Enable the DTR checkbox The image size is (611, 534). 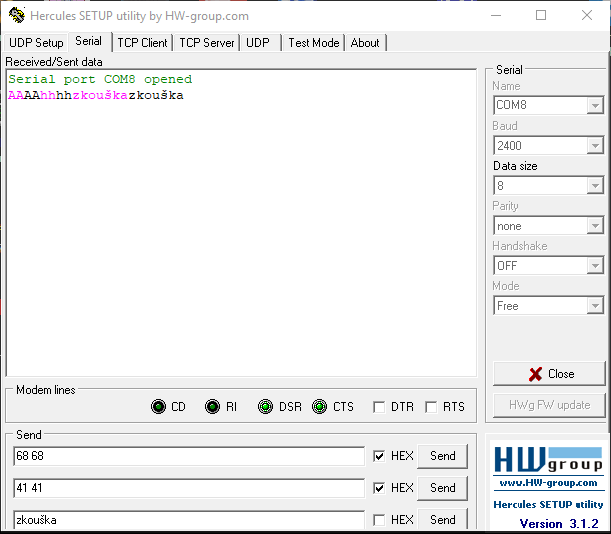point(379,407)
